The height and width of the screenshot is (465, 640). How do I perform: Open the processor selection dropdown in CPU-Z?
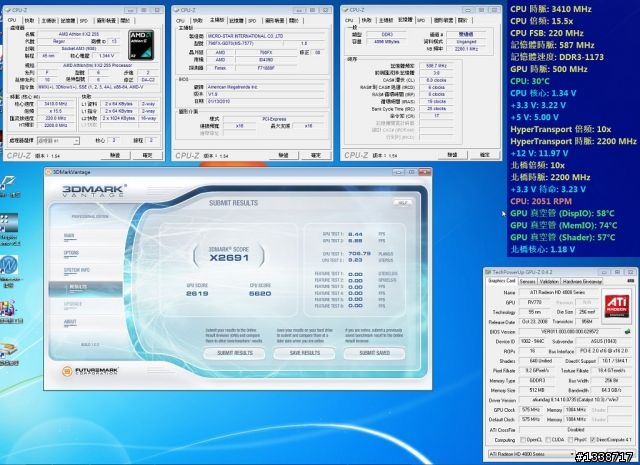pos(58,140)
